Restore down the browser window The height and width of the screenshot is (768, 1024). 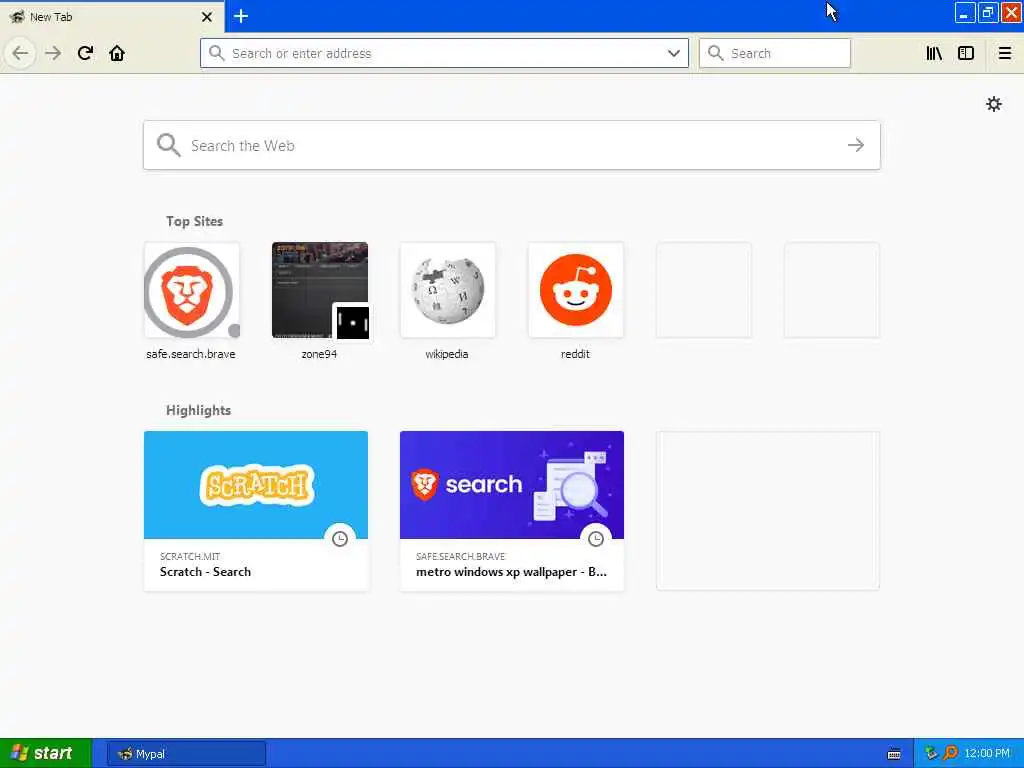[x=987, y=13]
